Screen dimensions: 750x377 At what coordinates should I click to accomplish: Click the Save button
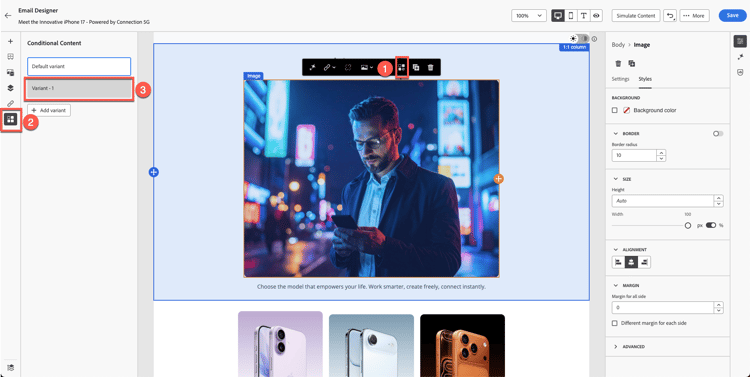click(732, 15)
